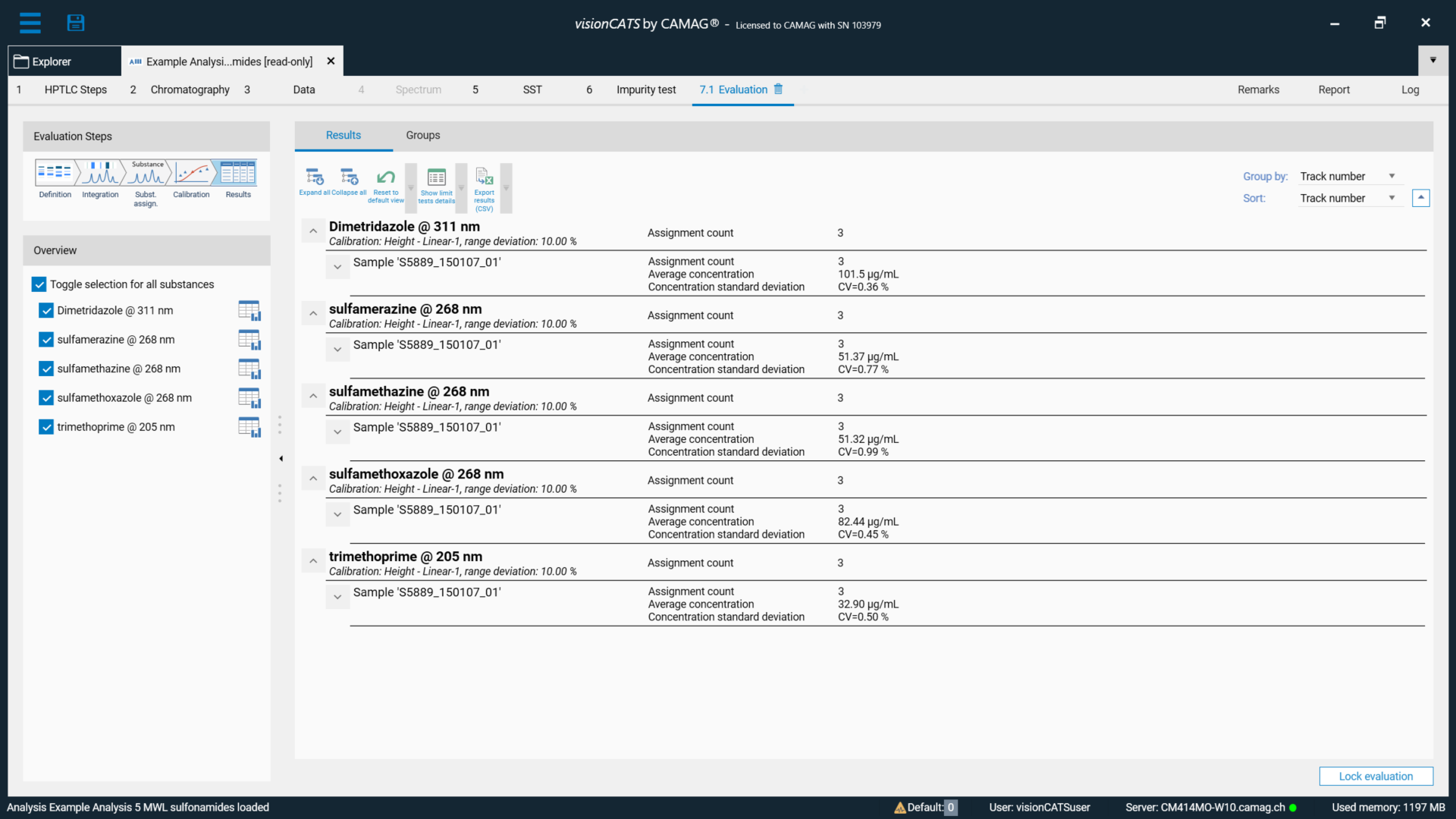The image size is (1456, 819).
Task: Open the hamburger menu
Action: (30, 23)
